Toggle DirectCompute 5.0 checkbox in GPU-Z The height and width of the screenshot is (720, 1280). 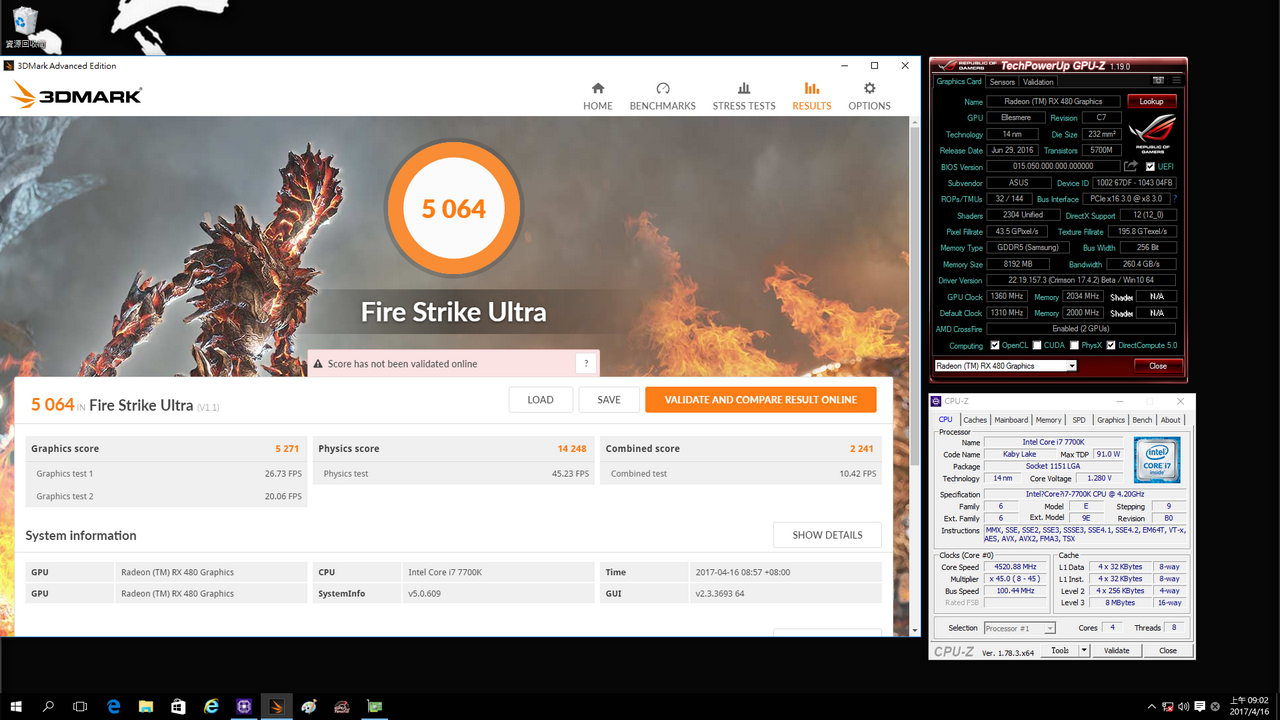[1110, 345]
